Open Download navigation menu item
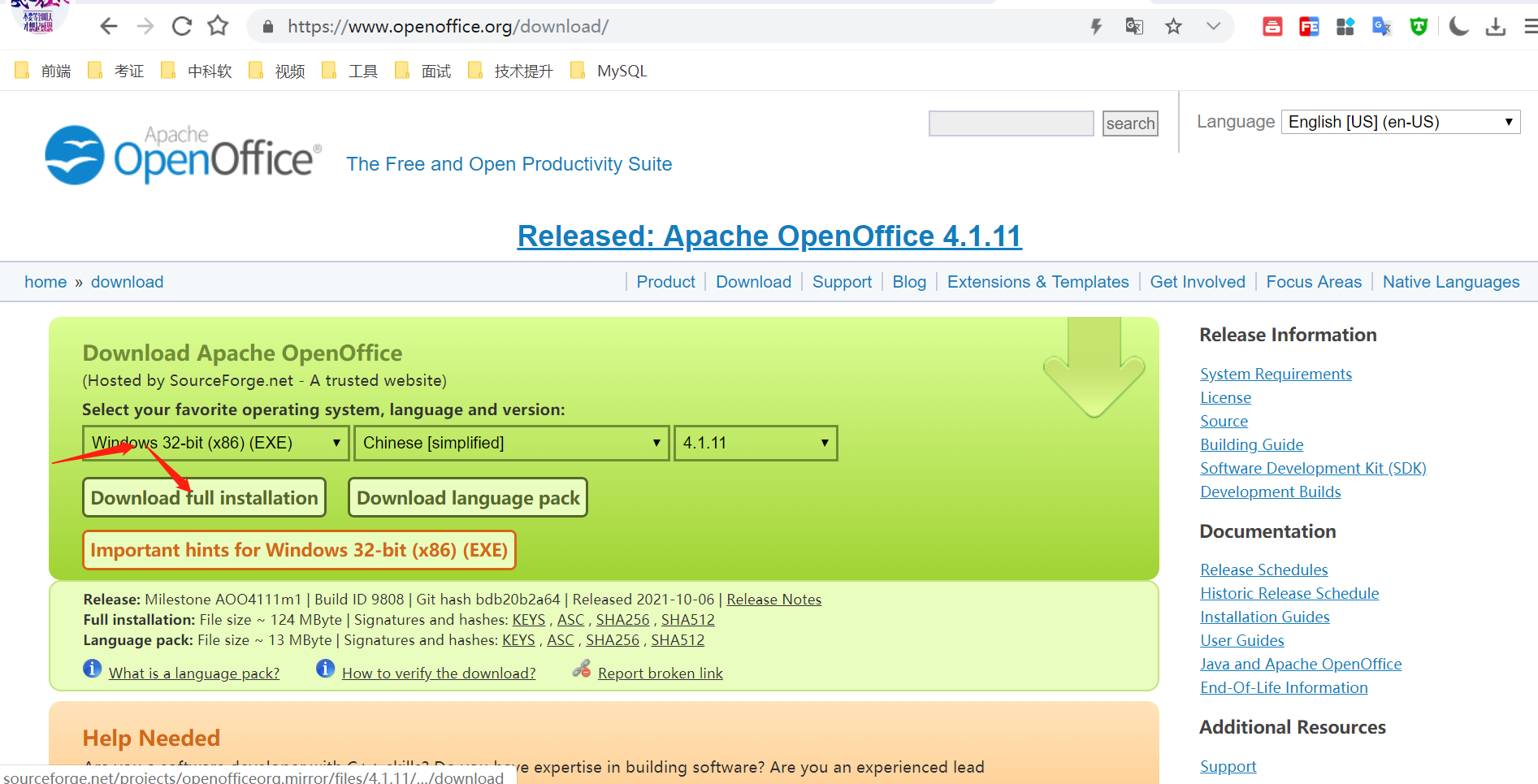This screenshot has height=784, width=1538. tap(753, 282)
